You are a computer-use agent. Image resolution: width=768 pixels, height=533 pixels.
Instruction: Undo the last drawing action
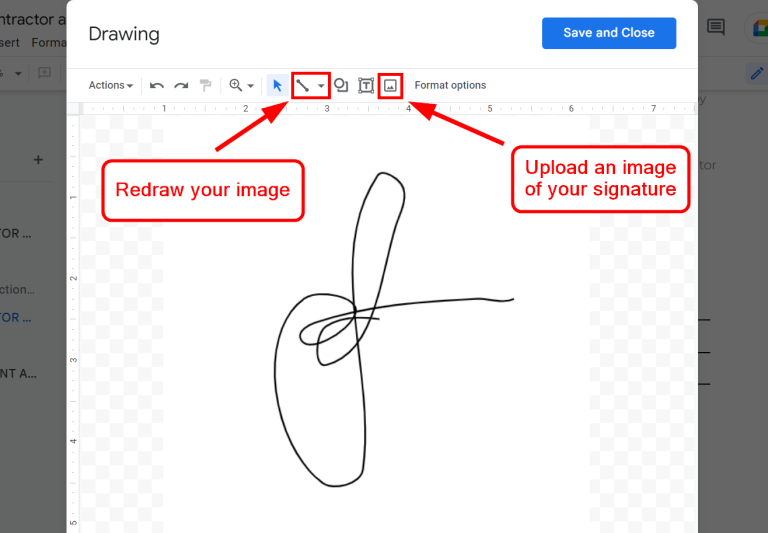[x=157, y=86]
